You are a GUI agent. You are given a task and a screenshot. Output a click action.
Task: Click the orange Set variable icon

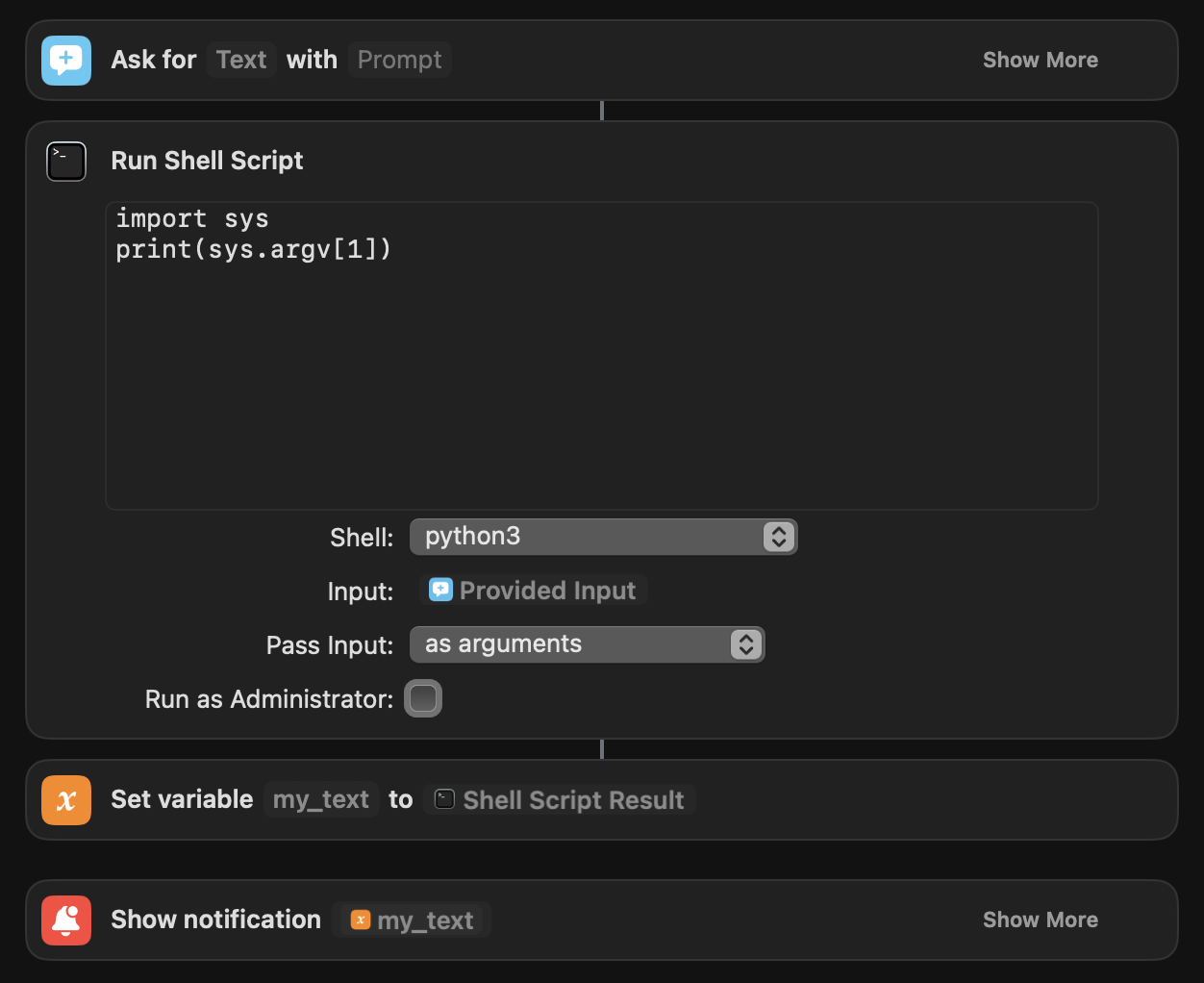pos(66,800)
